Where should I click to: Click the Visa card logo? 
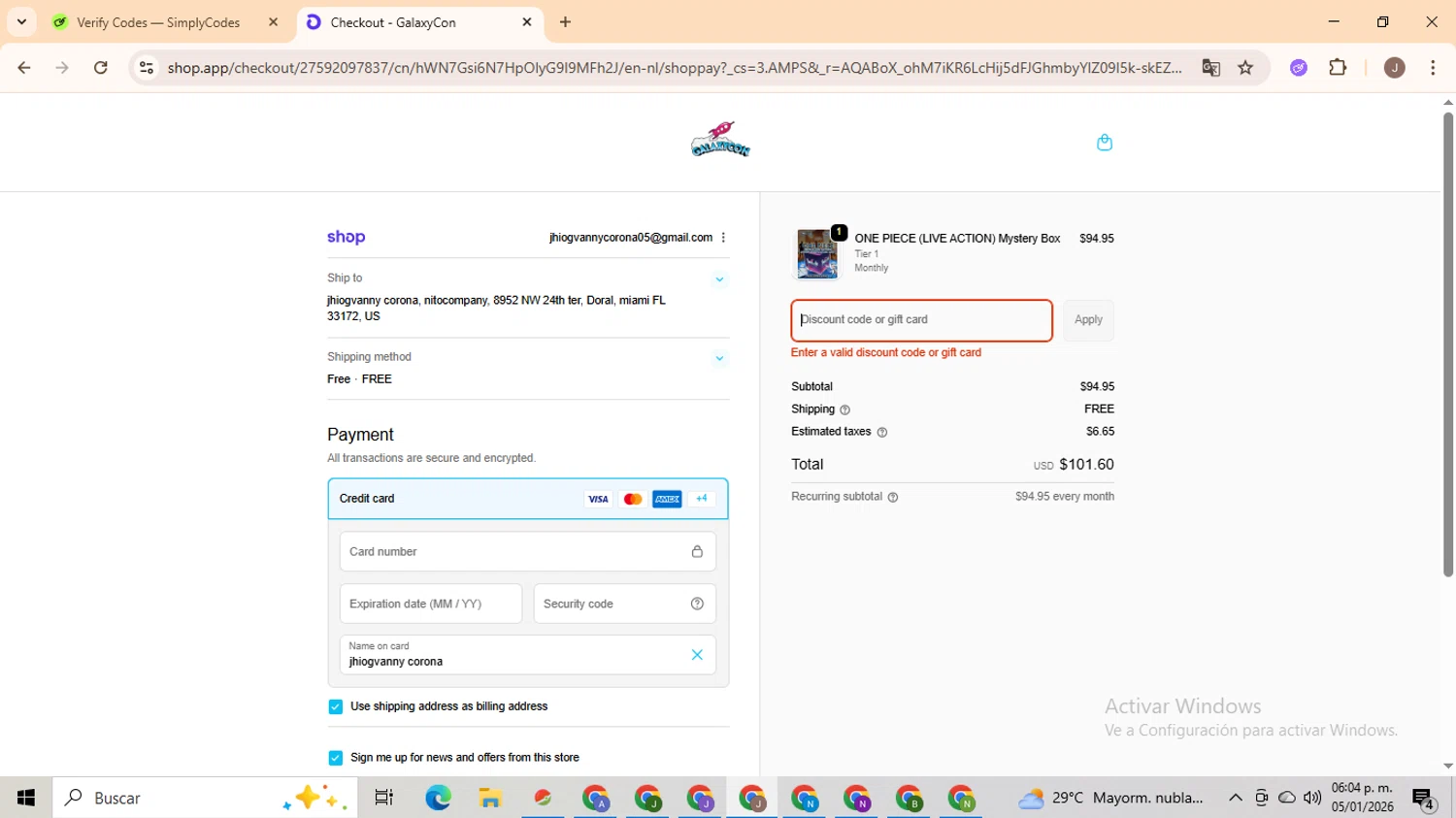point(598,499)
